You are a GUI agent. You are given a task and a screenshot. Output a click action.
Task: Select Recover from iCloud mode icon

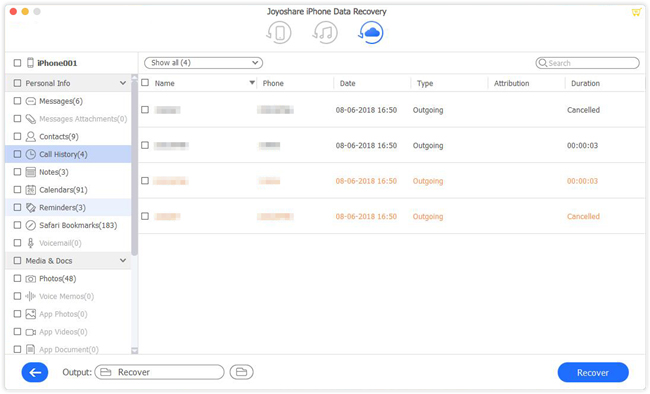(371, 32)
